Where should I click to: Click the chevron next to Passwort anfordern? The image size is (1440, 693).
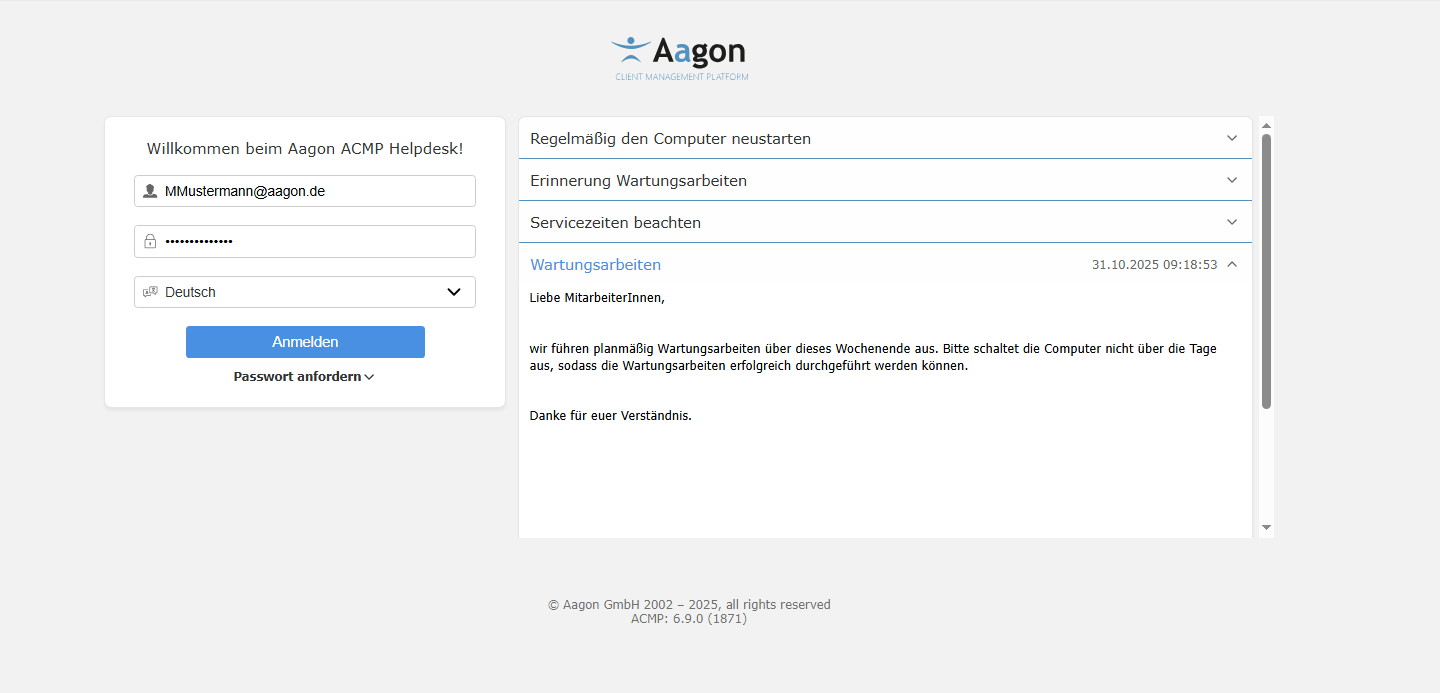point(370,377)
